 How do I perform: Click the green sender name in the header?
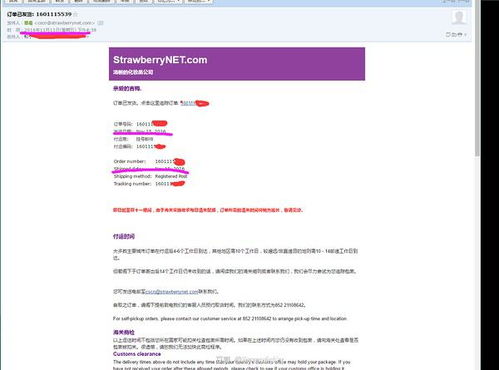point(28,23)
